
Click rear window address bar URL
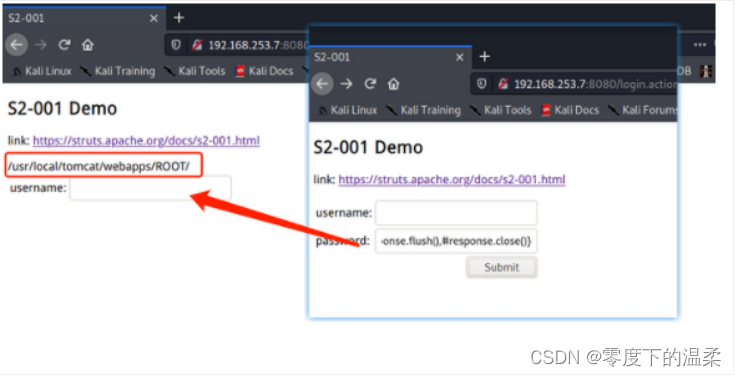coord(258,45)
